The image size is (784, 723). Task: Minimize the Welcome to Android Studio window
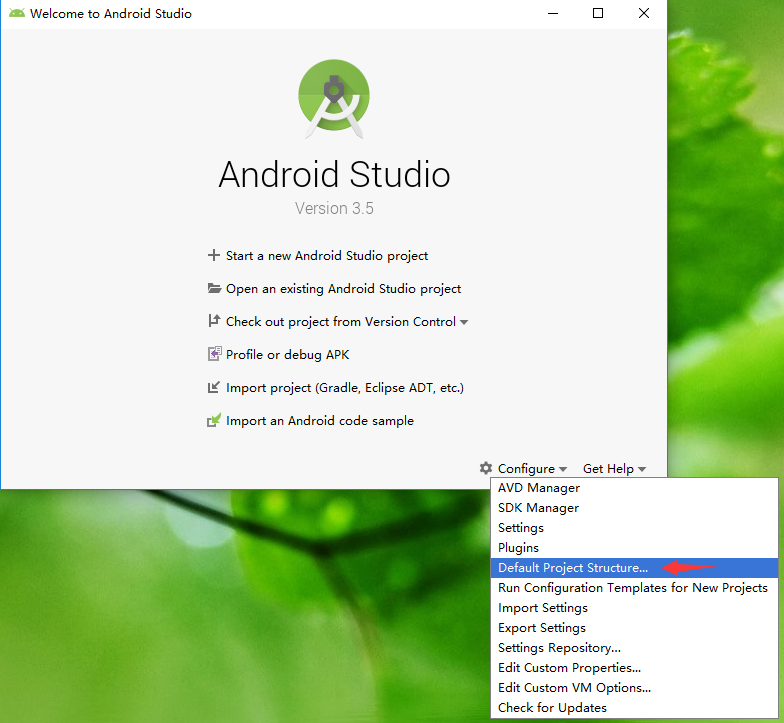[x=552, y=14]
